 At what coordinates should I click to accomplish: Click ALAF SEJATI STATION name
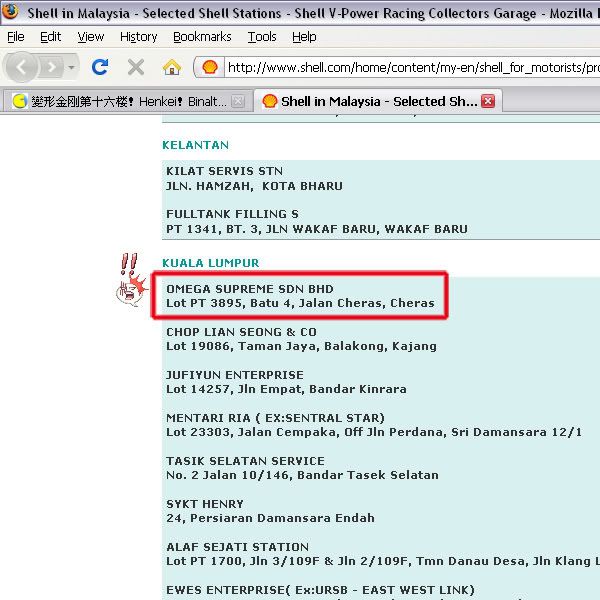coord(238,547)
